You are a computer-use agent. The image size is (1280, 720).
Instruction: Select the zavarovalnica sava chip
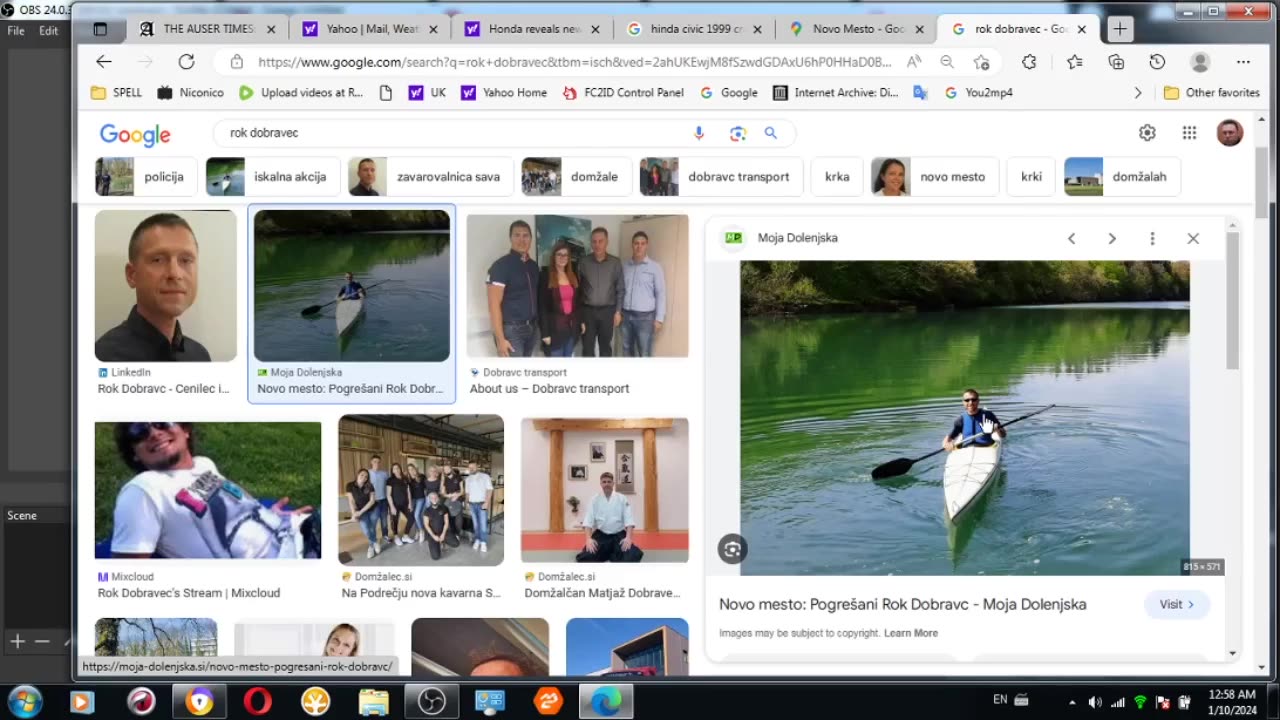coord(429,177)
